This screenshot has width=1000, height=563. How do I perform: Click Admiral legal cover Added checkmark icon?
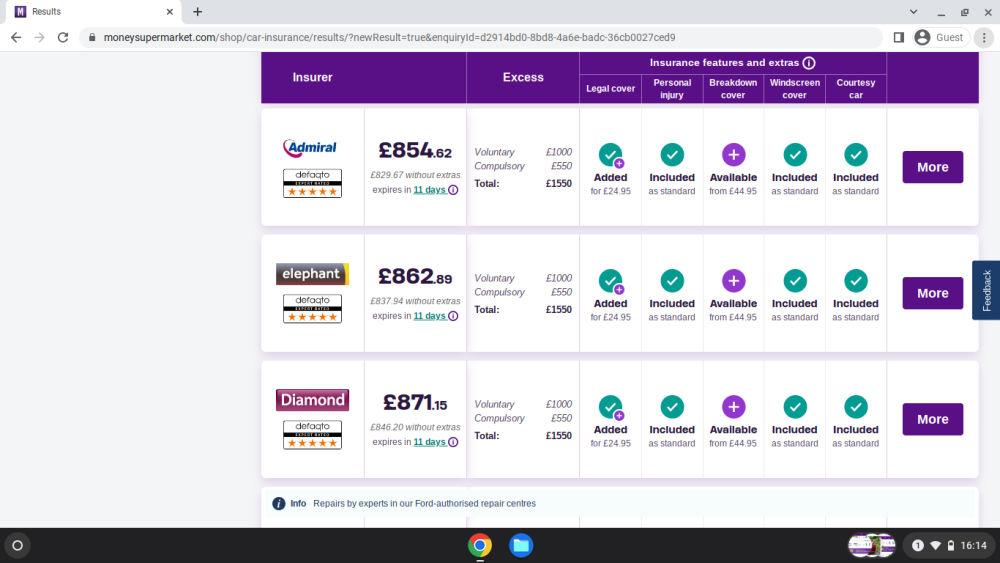click(x=610, y=155)
